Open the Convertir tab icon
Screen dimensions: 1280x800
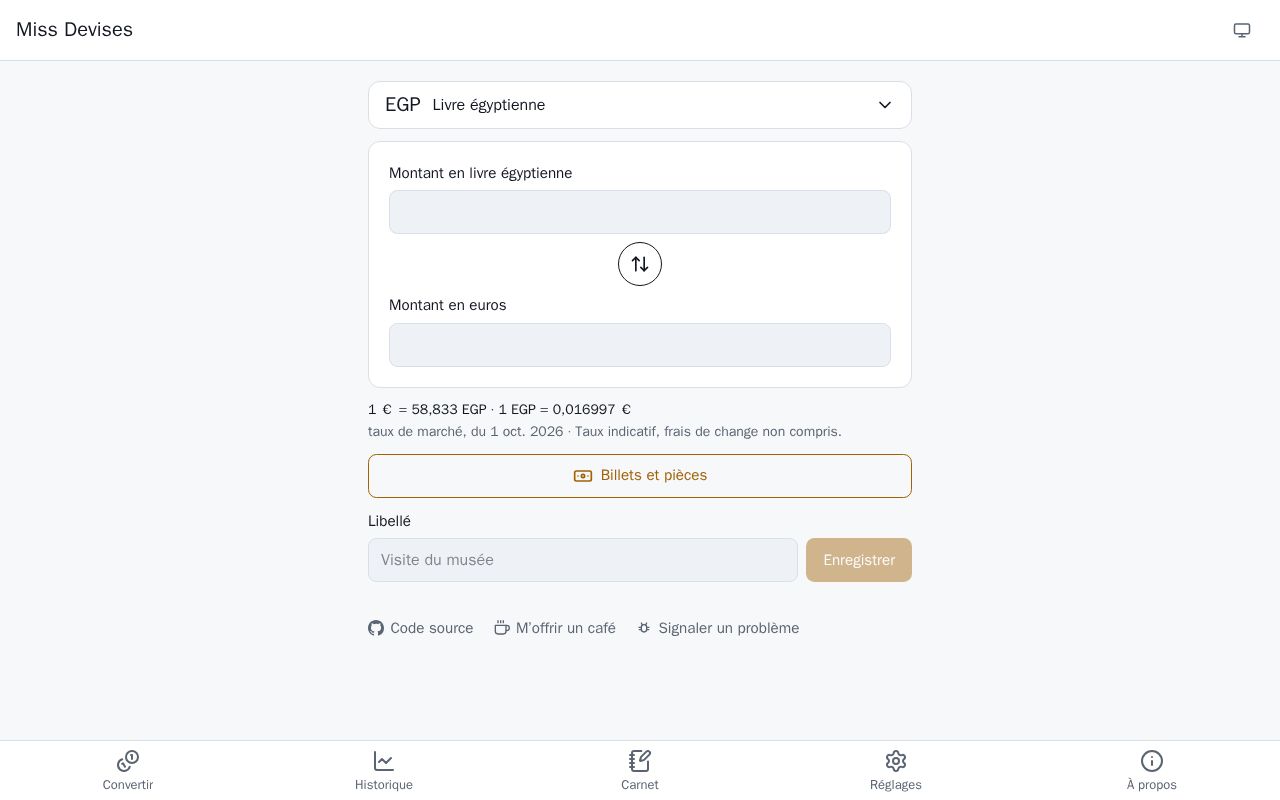click(x=128, y=761)
